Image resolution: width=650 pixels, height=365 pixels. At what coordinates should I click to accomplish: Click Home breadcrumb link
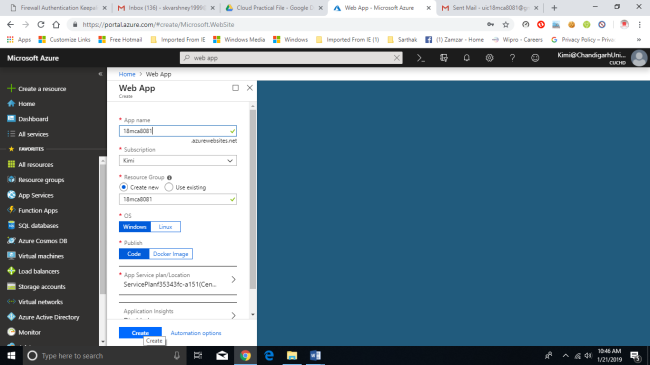127,74
